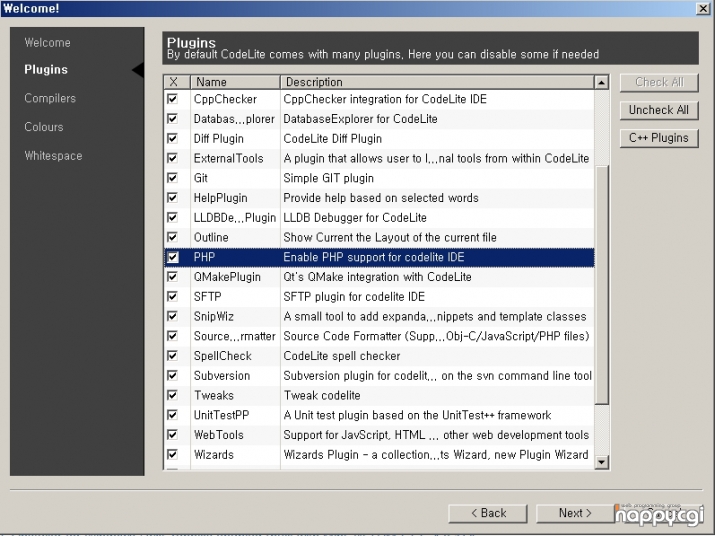The width and height of the screenshot is (715, 536).
Task: Uncheck the LLDB Debugger plugin checkbox
Action: point(172,217)
